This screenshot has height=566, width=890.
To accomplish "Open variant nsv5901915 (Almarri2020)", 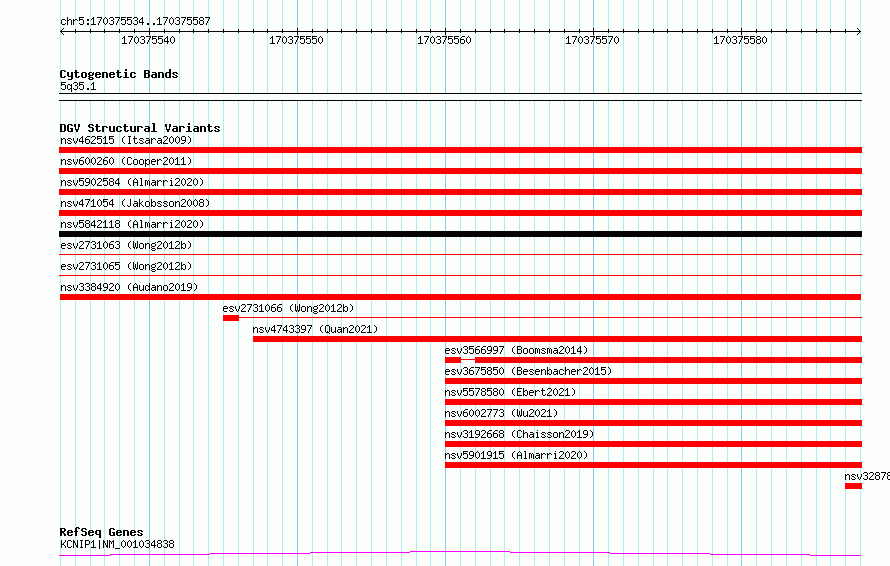I will point(517,455).
